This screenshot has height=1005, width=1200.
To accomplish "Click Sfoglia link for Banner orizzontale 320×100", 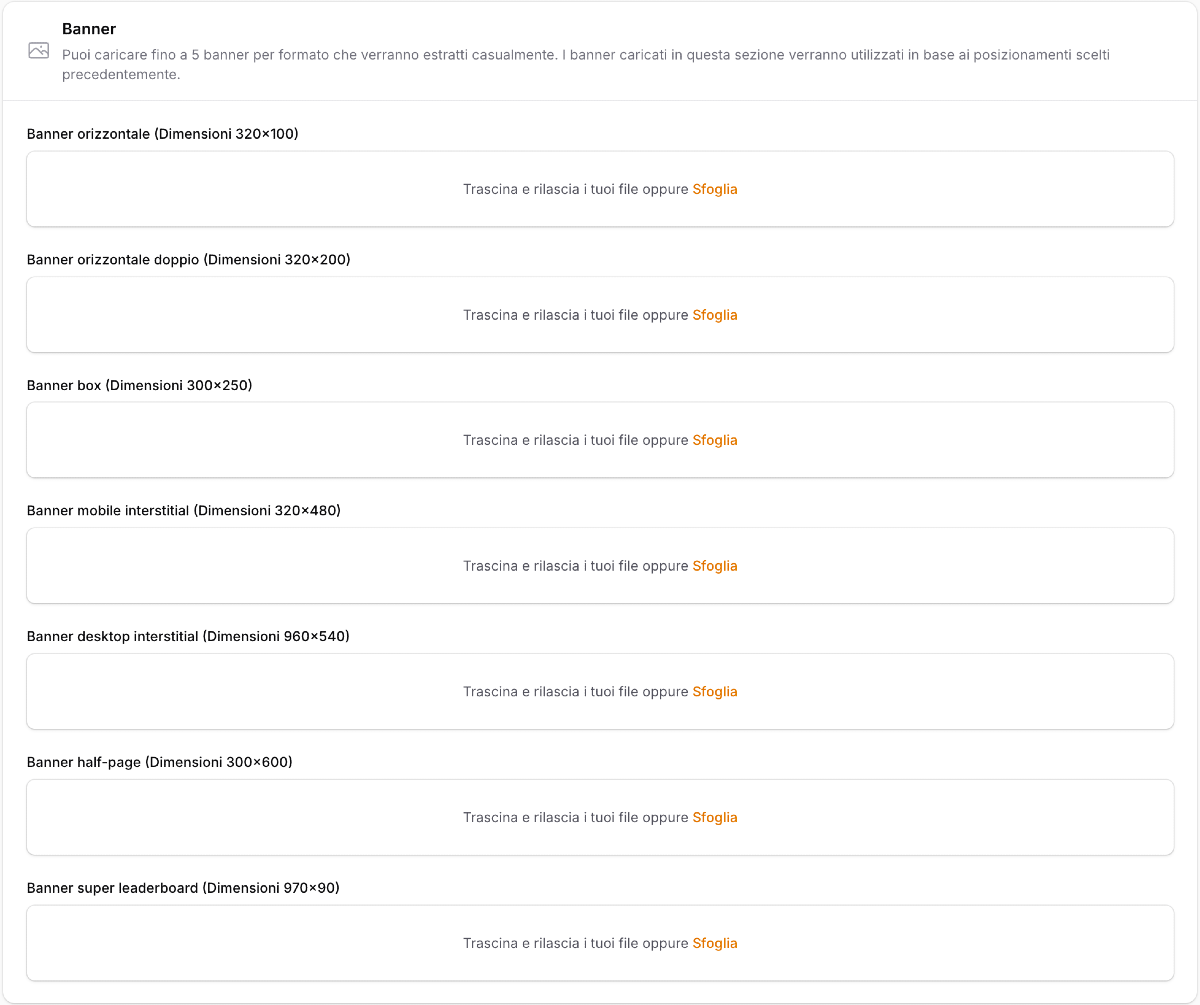I will point(715,189).
